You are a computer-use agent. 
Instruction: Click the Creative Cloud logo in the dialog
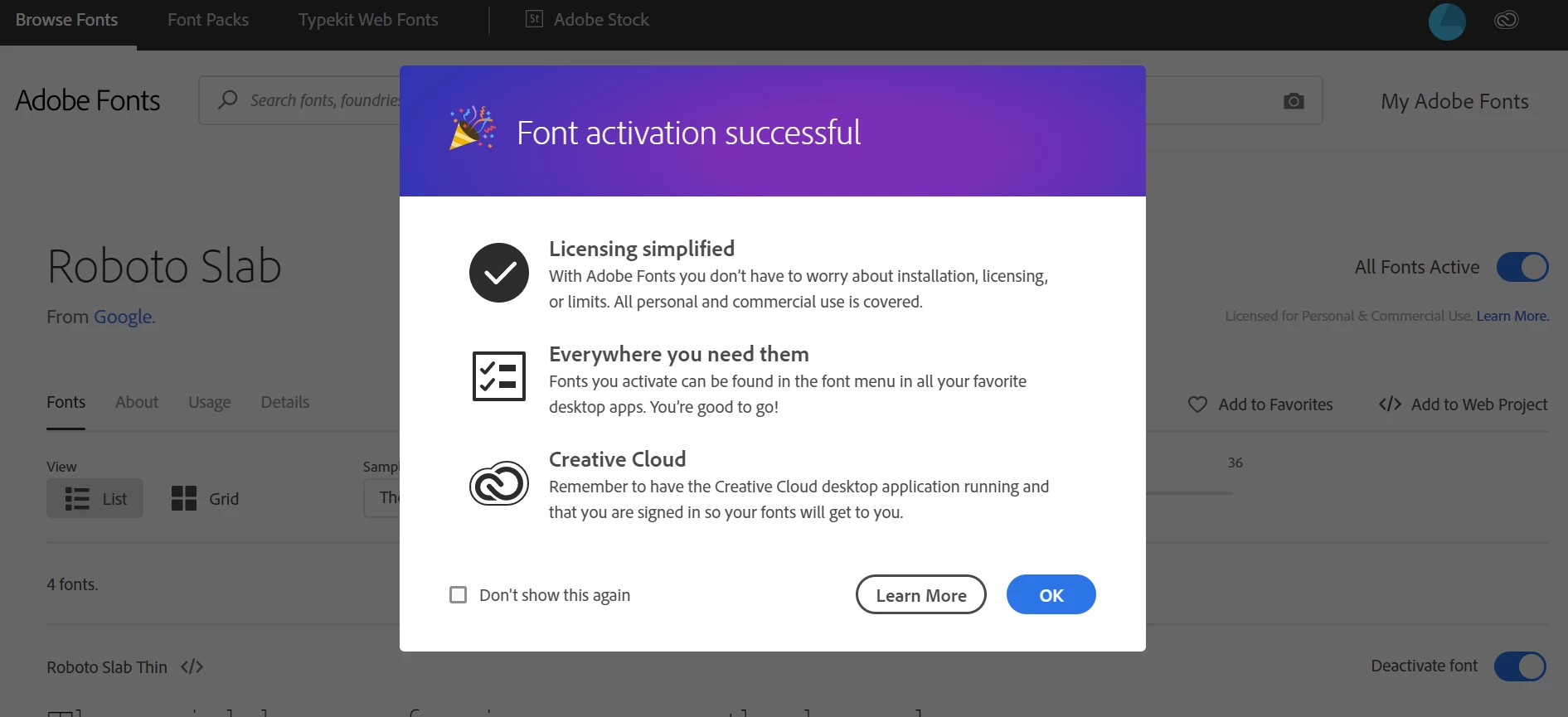click(499, 483)
